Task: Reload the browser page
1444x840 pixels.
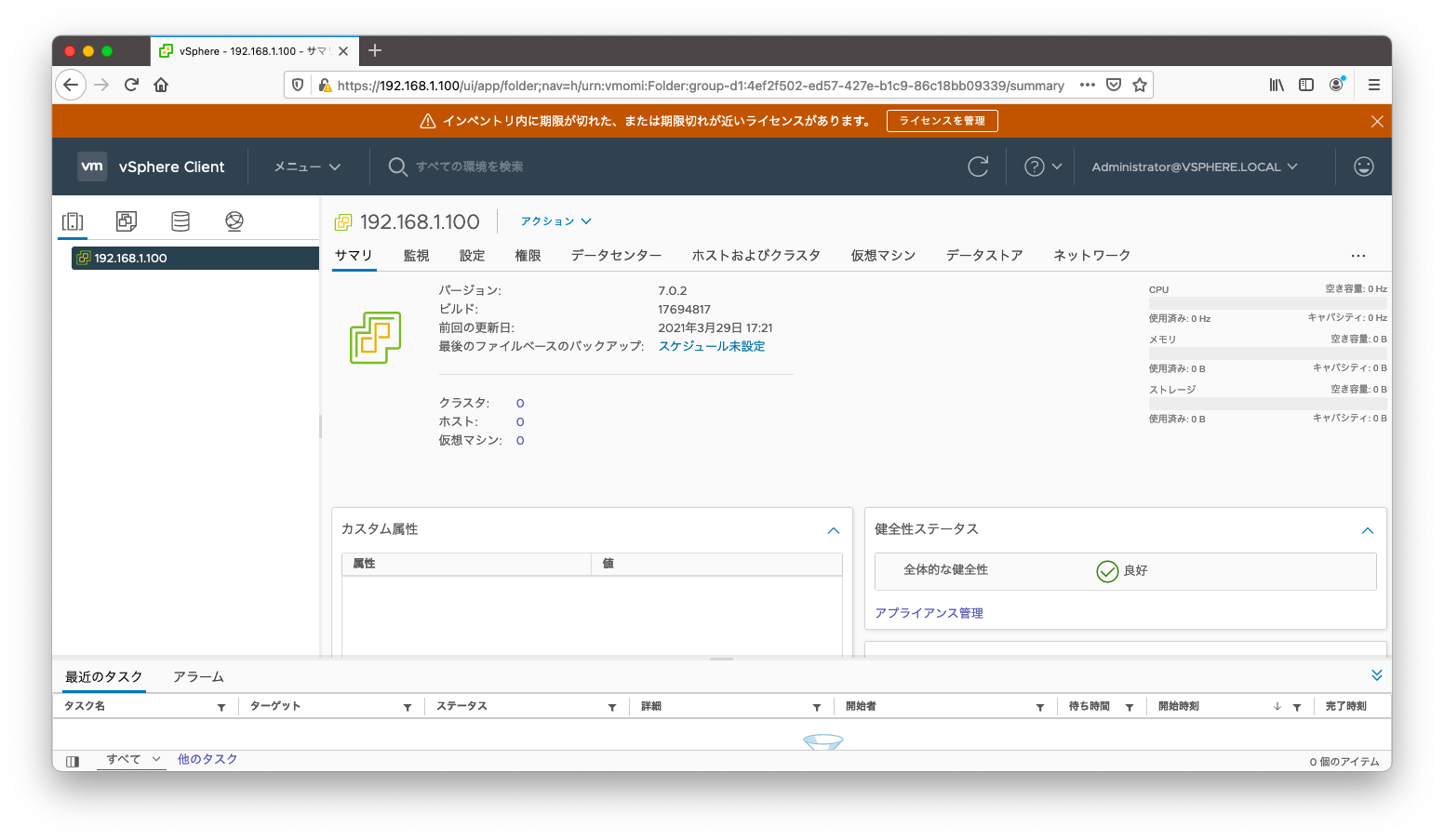Action: pyautogui.click(x=131, y=85)
